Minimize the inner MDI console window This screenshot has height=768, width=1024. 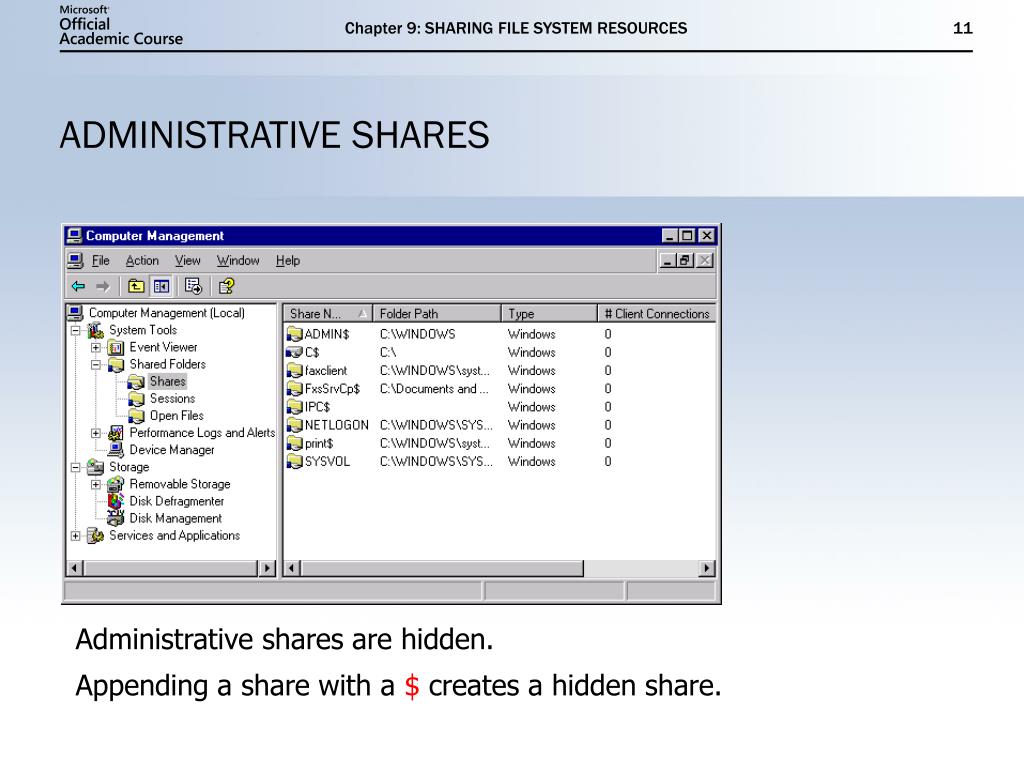coord(667,261)
